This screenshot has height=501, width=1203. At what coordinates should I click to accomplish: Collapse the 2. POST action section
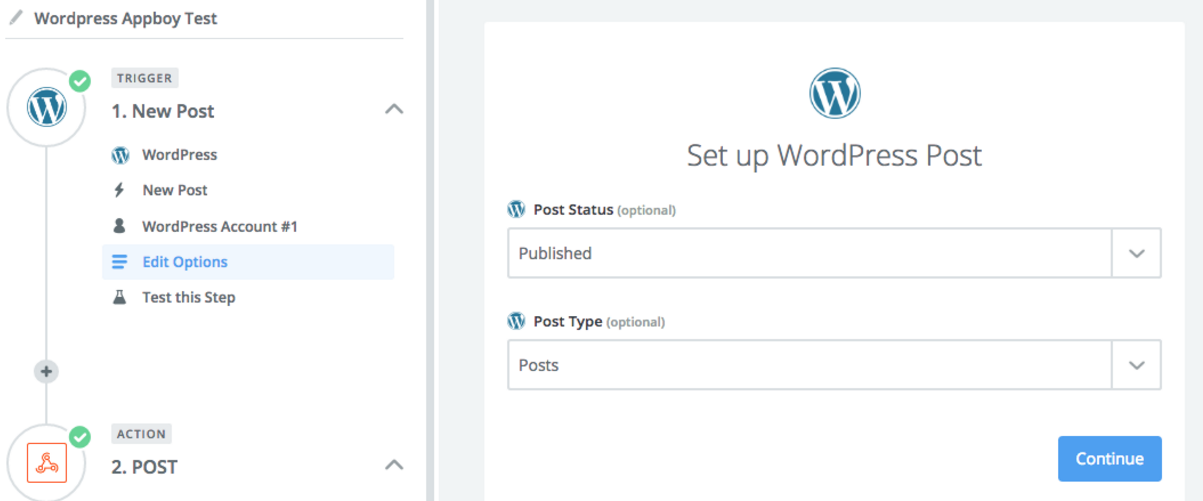(394, 465)
